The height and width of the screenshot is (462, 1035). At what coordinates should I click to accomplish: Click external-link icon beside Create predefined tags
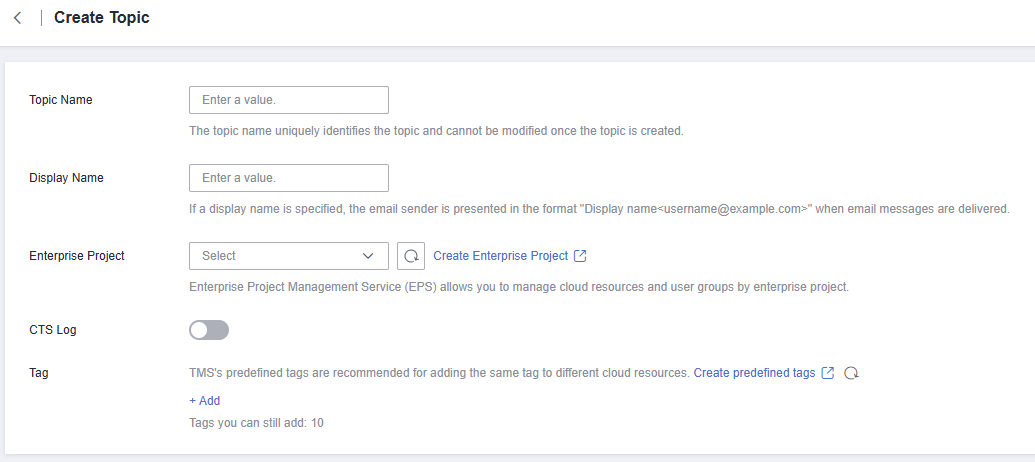(828, 373)
